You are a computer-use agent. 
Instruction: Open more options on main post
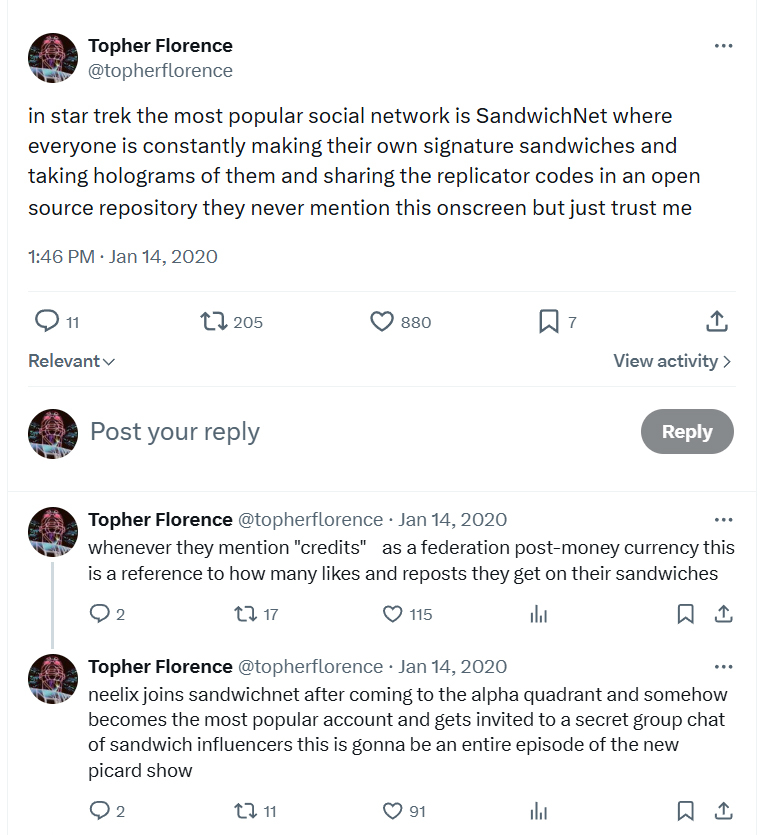(x=723, y=46)
